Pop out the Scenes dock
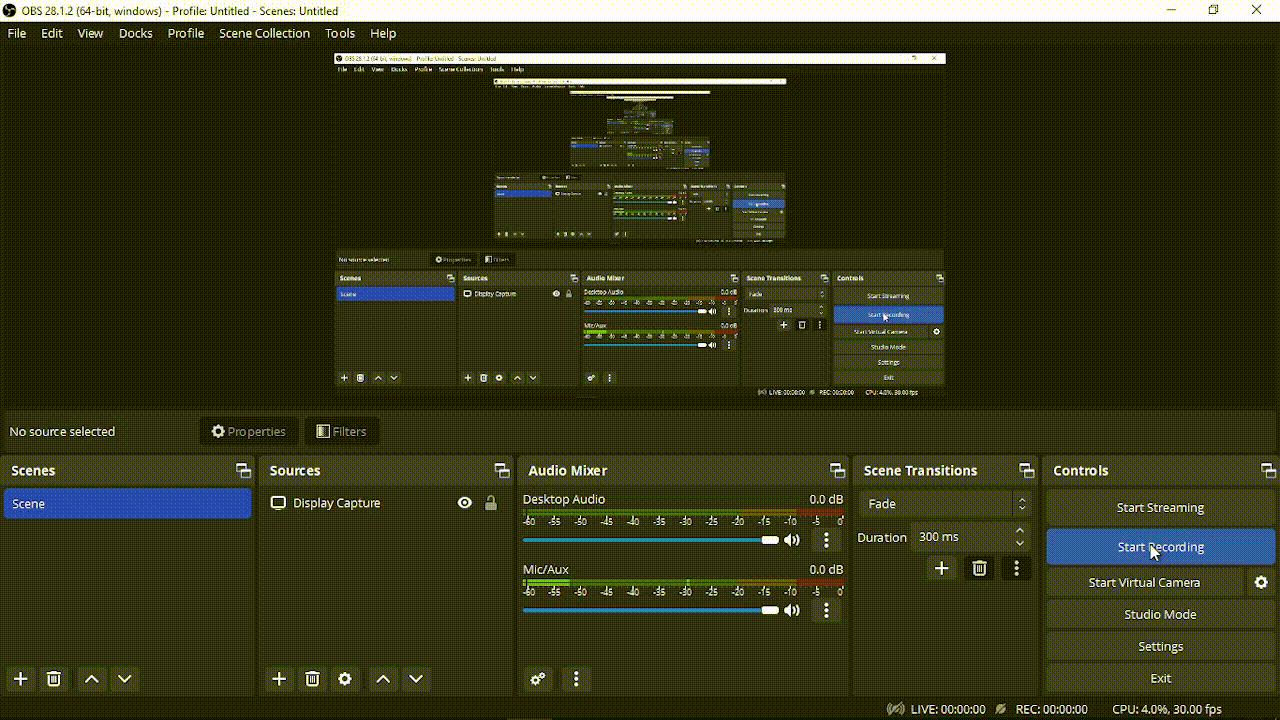The width and height of the screenshot is (1280, 720). [x=243, y=470]
